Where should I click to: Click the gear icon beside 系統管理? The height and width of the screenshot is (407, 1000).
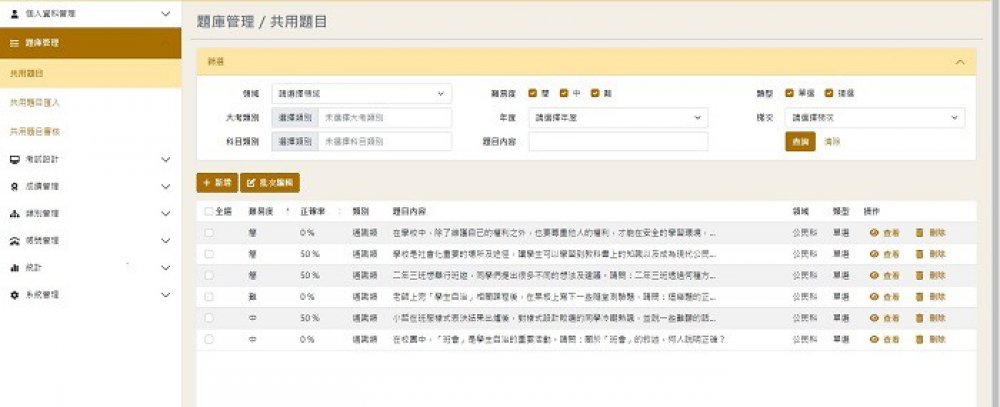(x=14, y=295)
